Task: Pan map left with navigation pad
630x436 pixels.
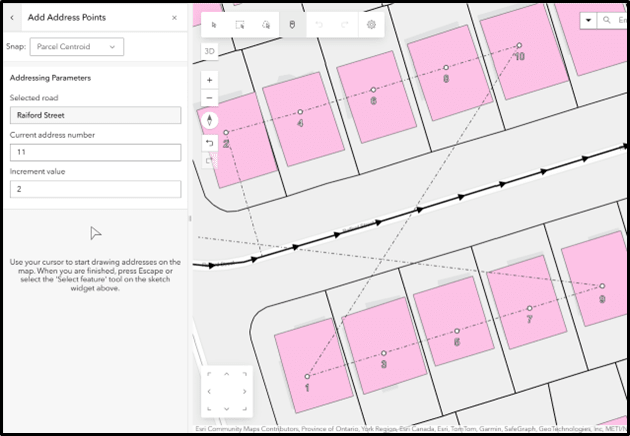Action: pos(209,391)
